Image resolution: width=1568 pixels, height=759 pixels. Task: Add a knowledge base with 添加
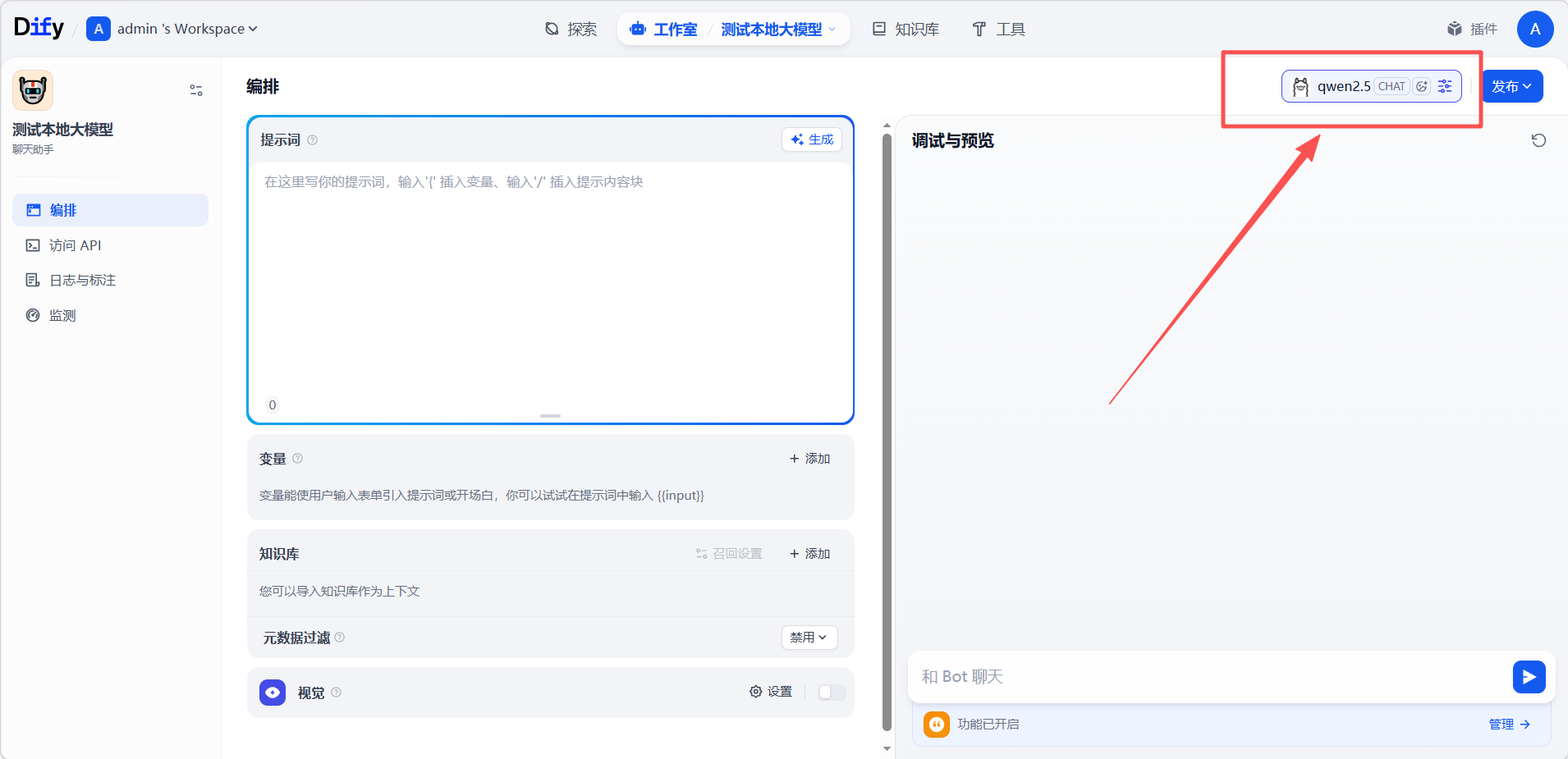tap(809, 554)
